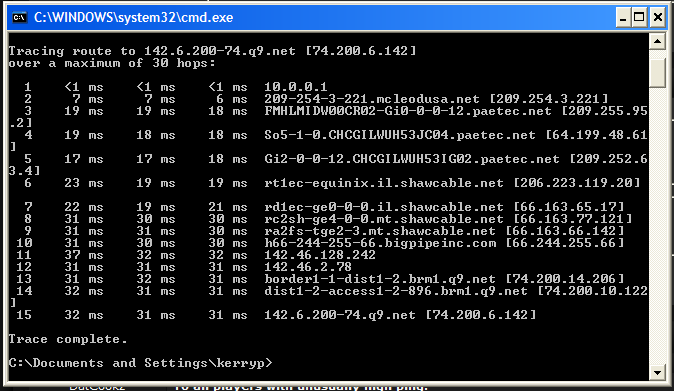Click the IP [66.163.65.17] on hop 7
The height and width of the screenshot is (391, 674).
pyautogui.click(x=569, y=208)
